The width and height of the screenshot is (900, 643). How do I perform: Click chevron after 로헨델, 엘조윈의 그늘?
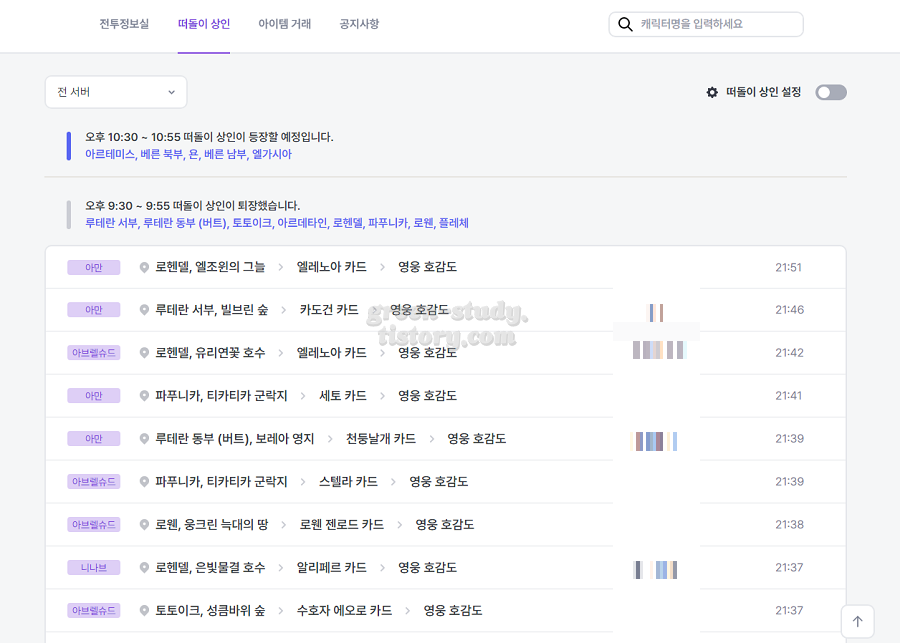[281, 268]
